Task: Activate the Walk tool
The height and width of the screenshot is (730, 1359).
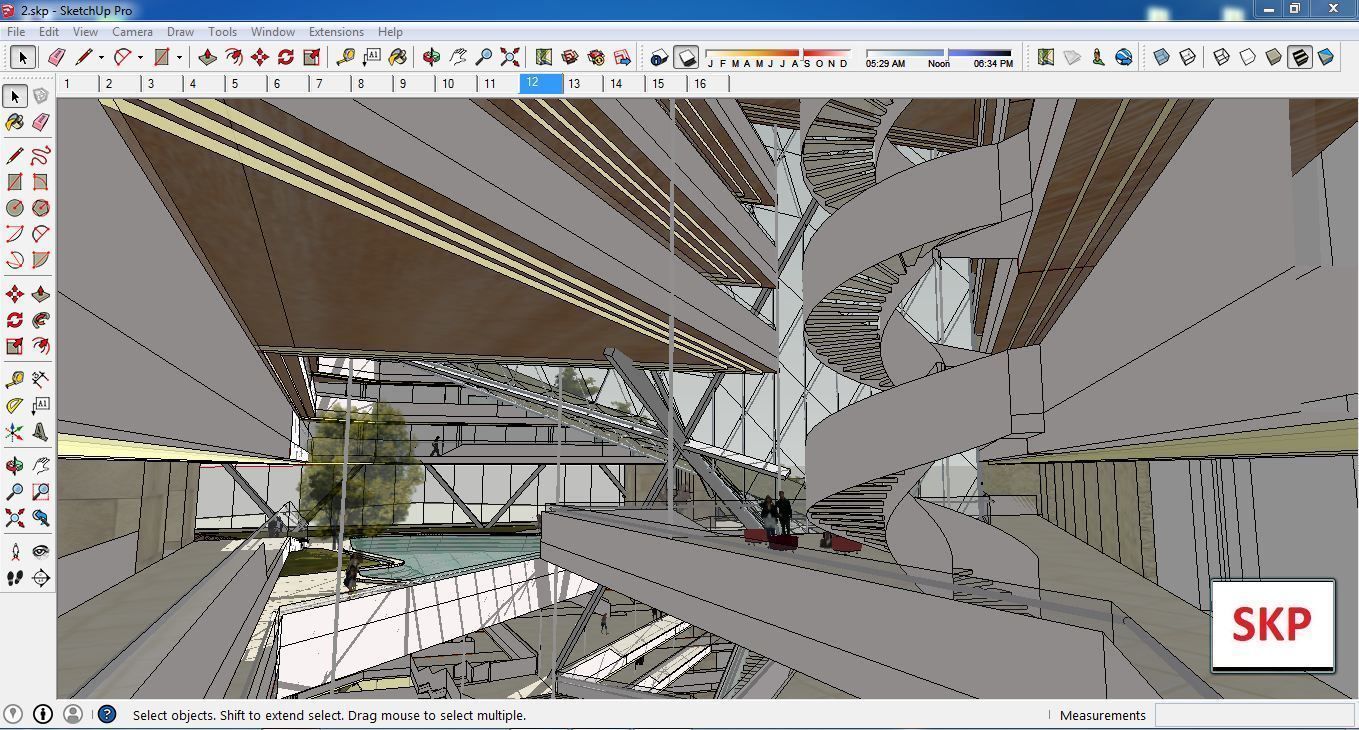Action: [x=14, y=577]
